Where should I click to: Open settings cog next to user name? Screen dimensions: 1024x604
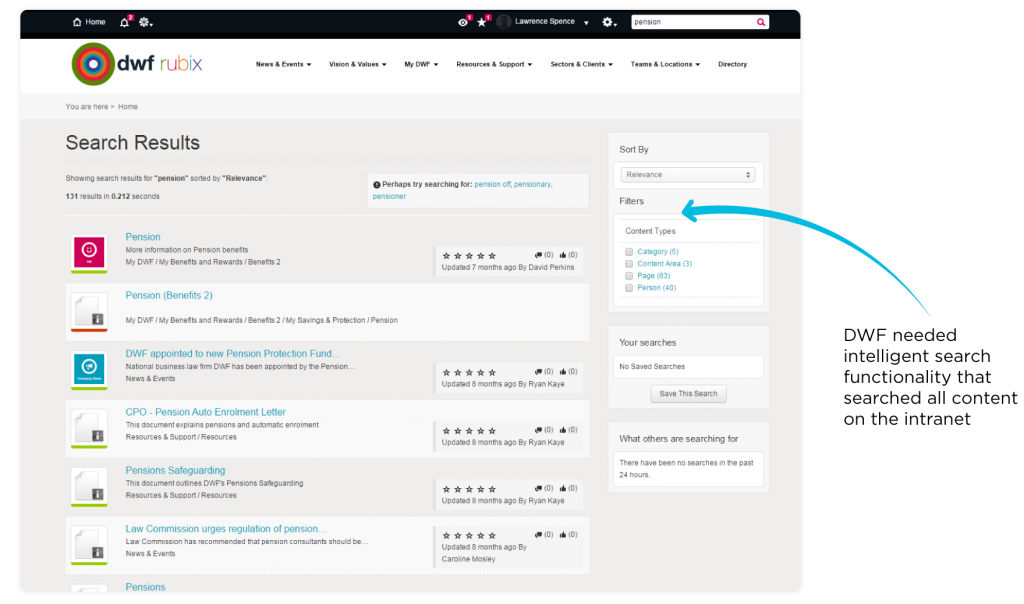click(x=608, y=22)
